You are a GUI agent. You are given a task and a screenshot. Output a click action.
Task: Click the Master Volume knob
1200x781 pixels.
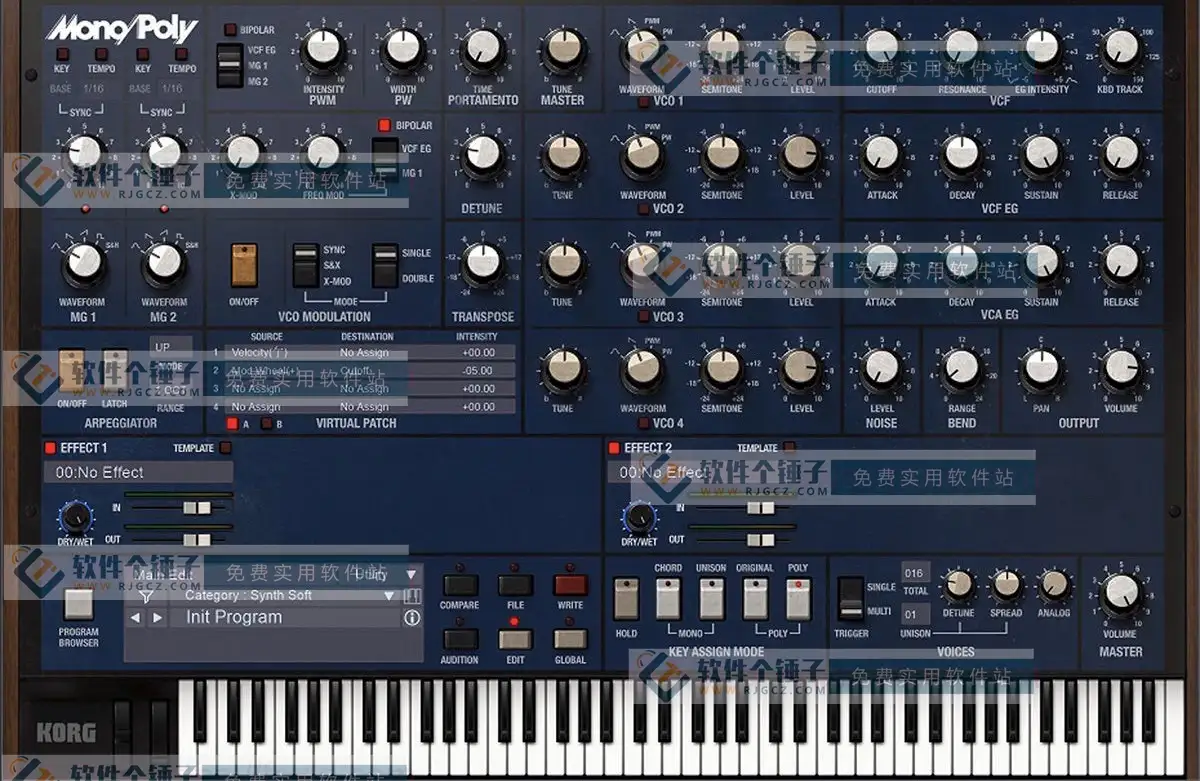(1120, 595)
